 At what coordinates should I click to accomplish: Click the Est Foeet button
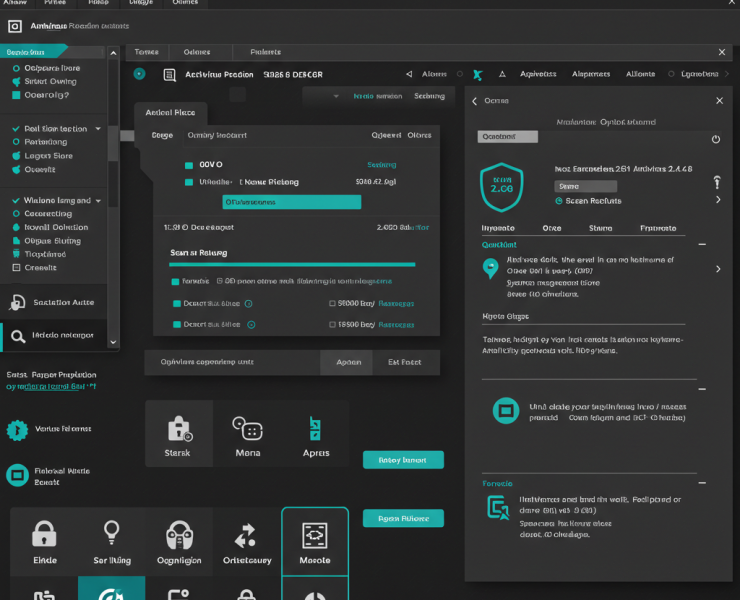[x=404, y=363]
